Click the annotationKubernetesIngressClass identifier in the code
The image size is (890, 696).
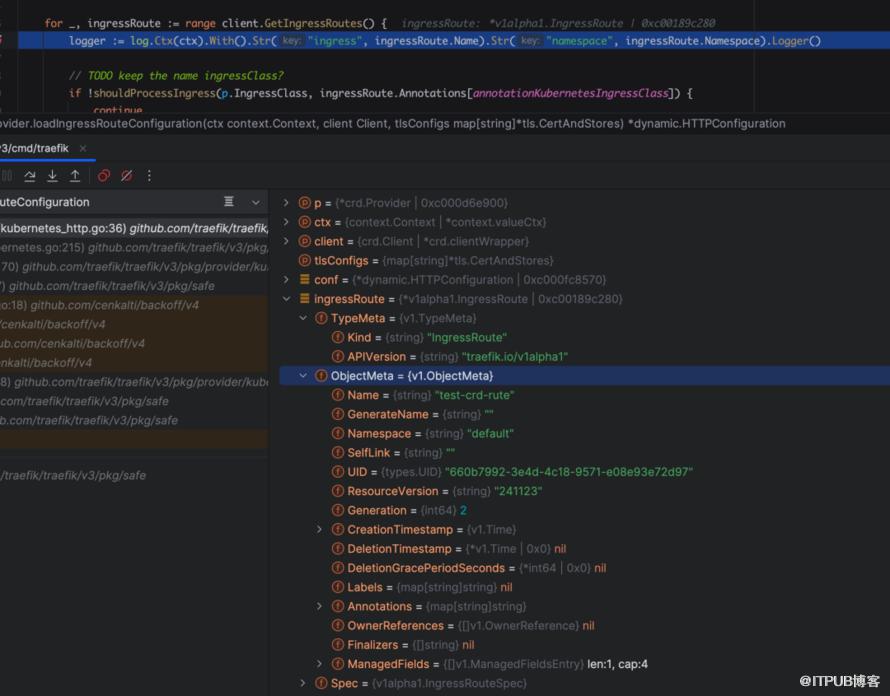click(570, 93)
